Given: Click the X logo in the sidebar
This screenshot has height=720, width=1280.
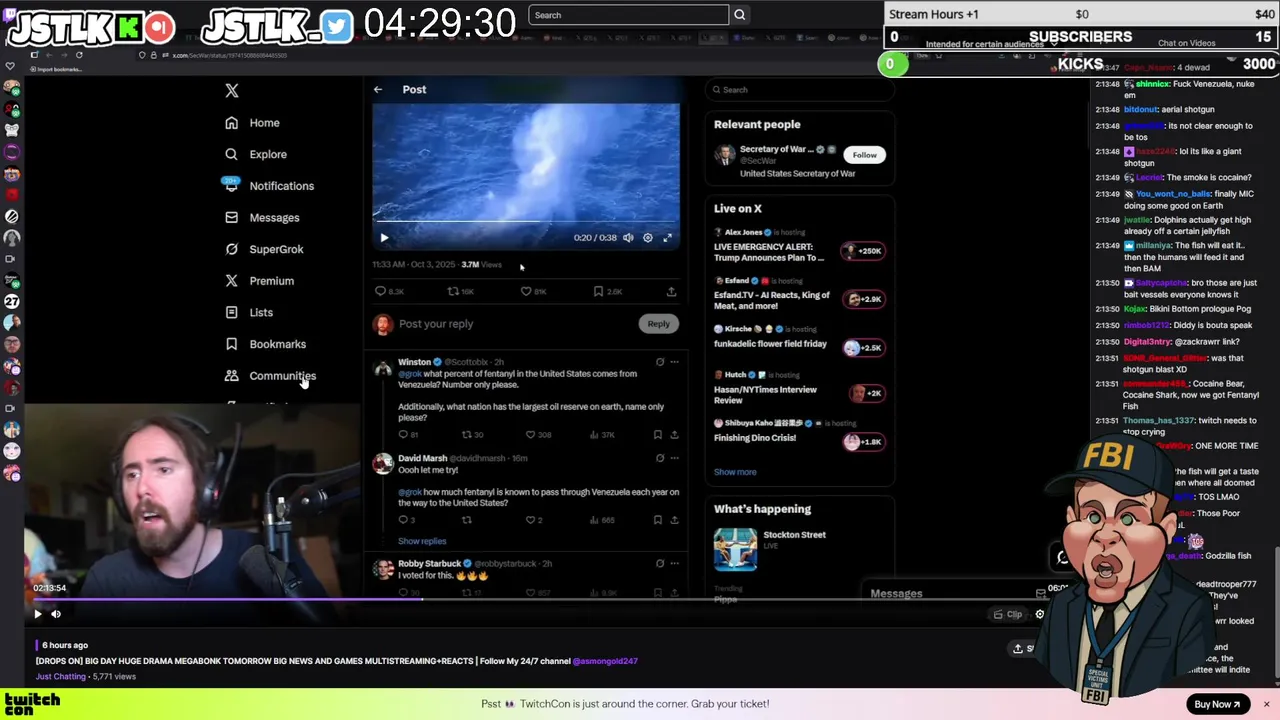Looking at the screenshot, I should point(232,91).
